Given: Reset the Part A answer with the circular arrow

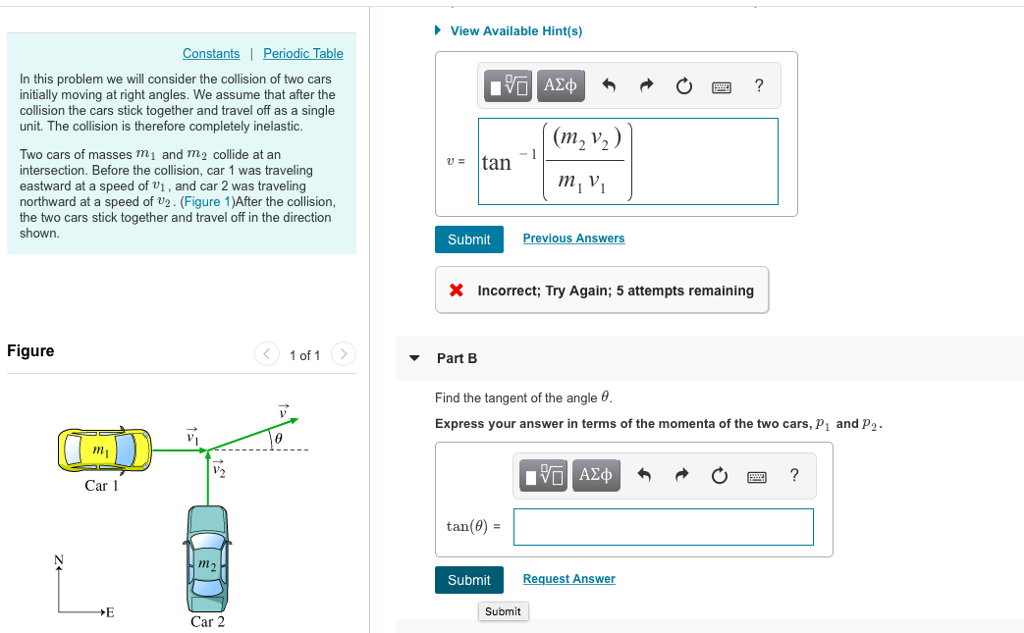Looking at the screenshot, I should tap(683, 85).
